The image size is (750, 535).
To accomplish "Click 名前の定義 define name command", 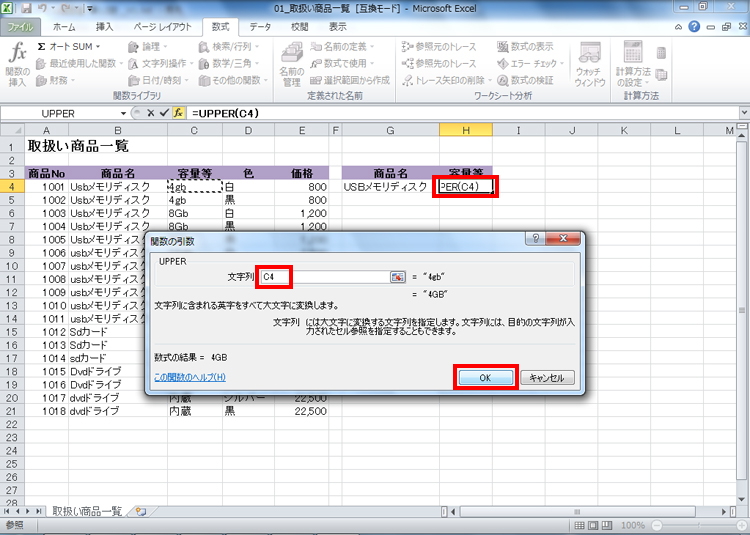I will click(x=342, y=47).
